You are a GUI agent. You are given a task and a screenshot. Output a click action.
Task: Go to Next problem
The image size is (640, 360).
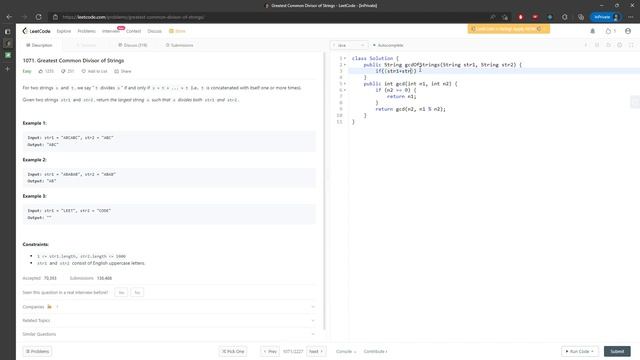[x=316, y=351]
